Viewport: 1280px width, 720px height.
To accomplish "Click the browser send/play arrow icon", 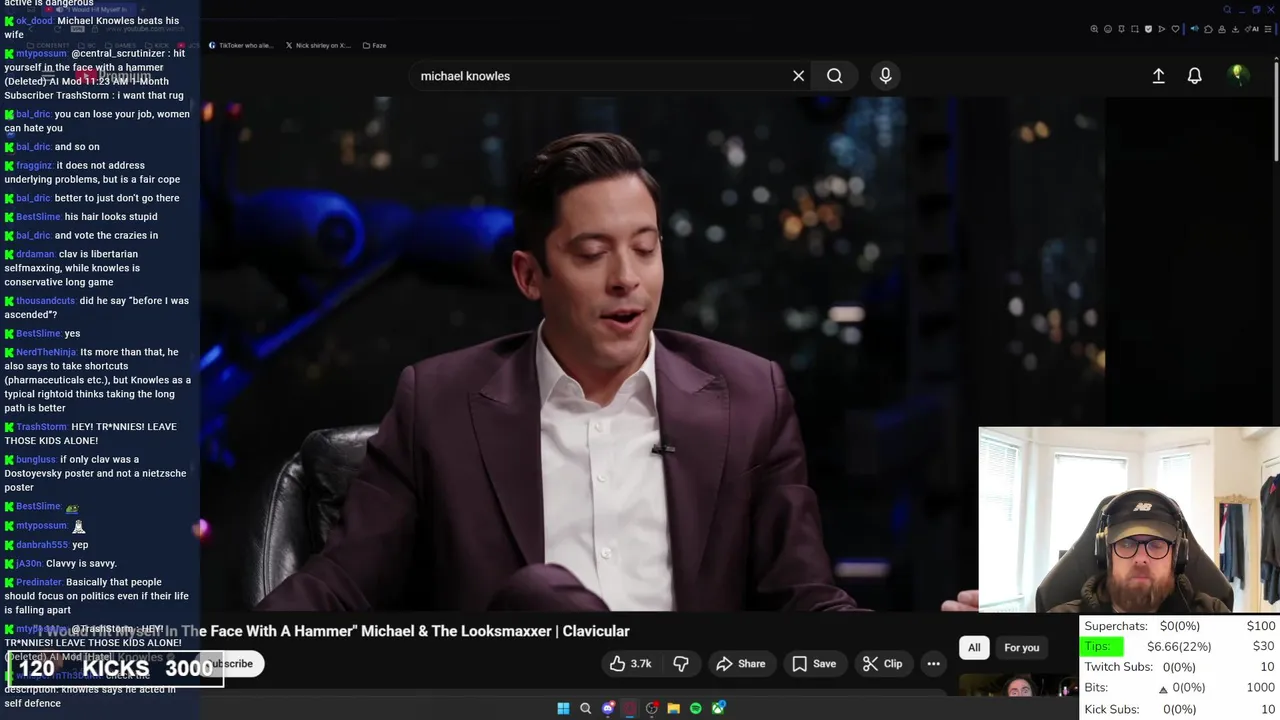I will pyautogui.click(x=1162, y=29).
